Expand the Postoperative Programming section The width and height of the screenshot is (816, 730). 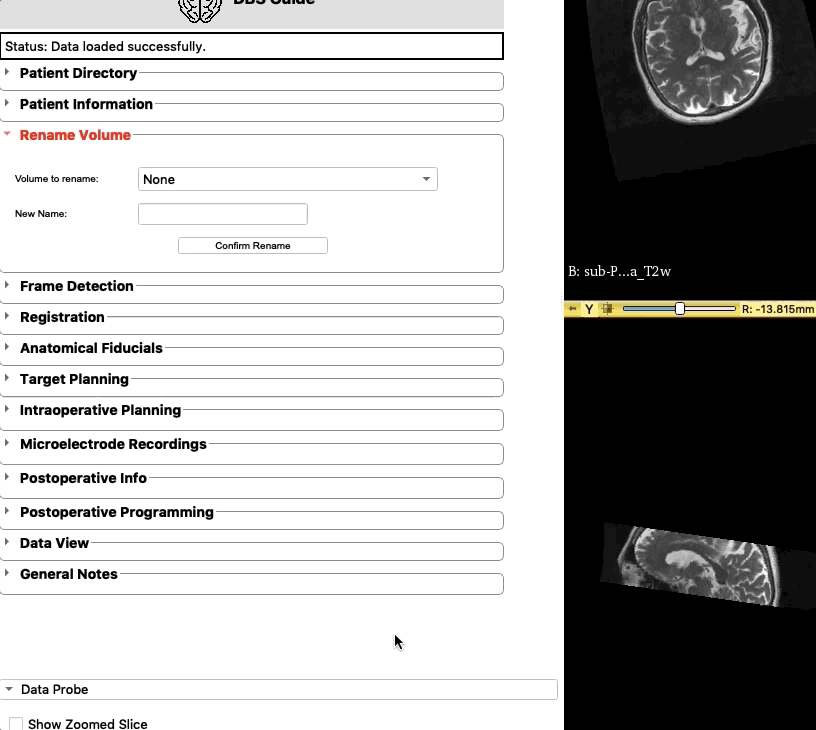tap(117, 512)
